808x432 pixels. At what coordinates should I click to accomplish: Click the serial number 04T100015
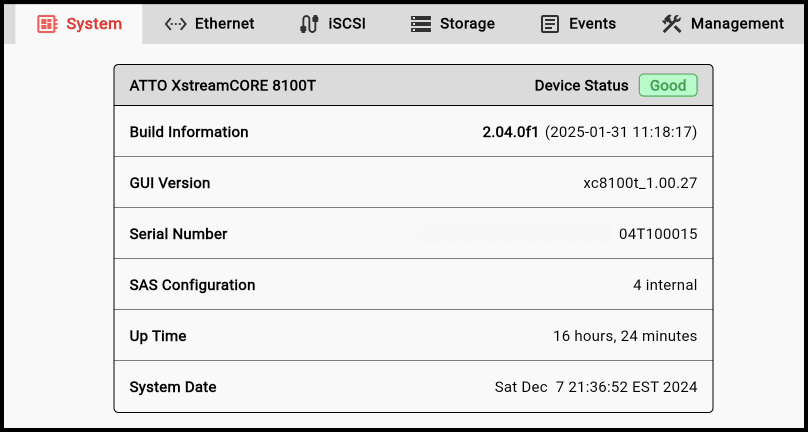(658, 234)
